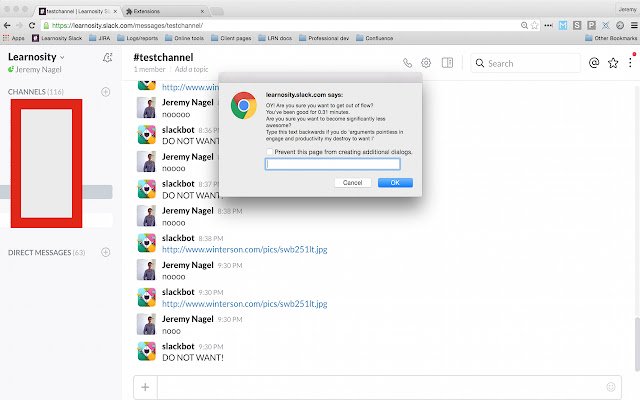
Task: Click the #testchannel title
Action: 163,58
